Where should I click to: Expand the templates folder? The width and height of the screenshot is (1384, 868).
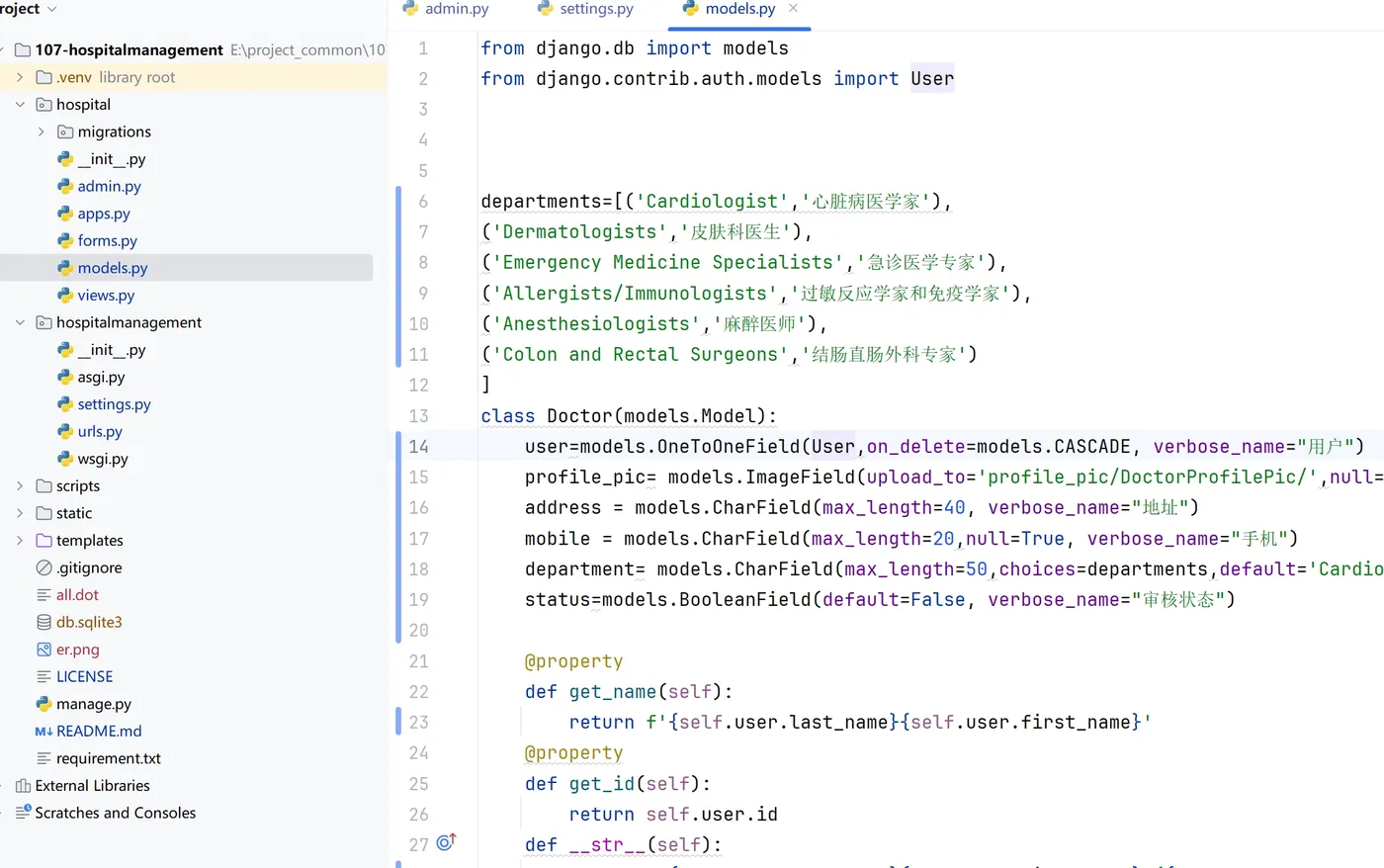[20, 541]
